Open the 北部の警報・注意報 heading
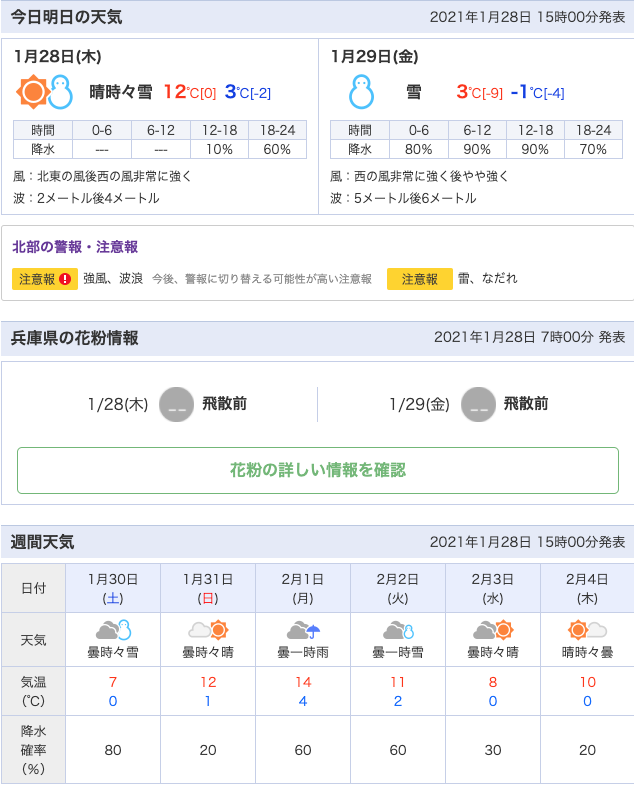 pyautogui.click(x=75, y=246)
